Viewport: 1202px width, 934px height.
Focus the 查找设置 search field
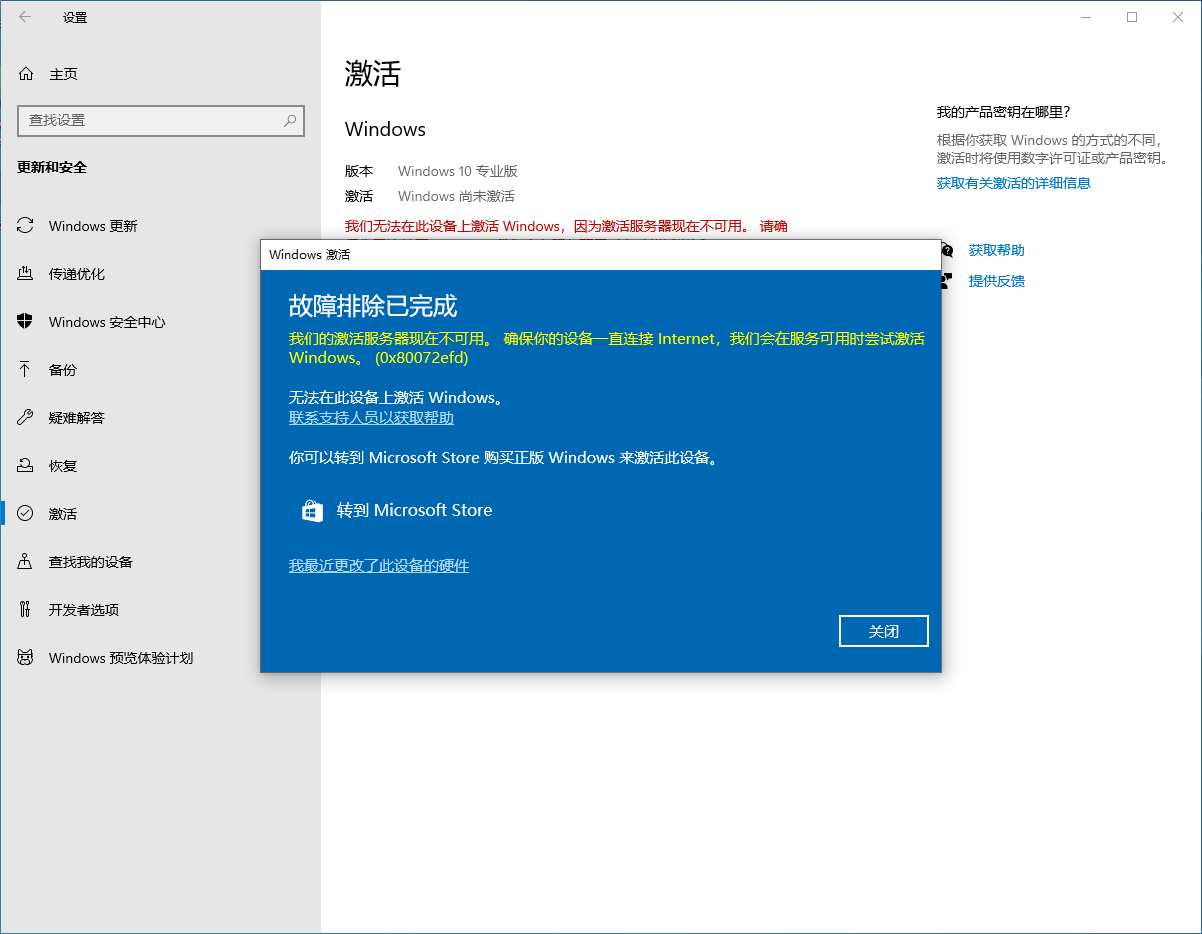click(161, 120)
